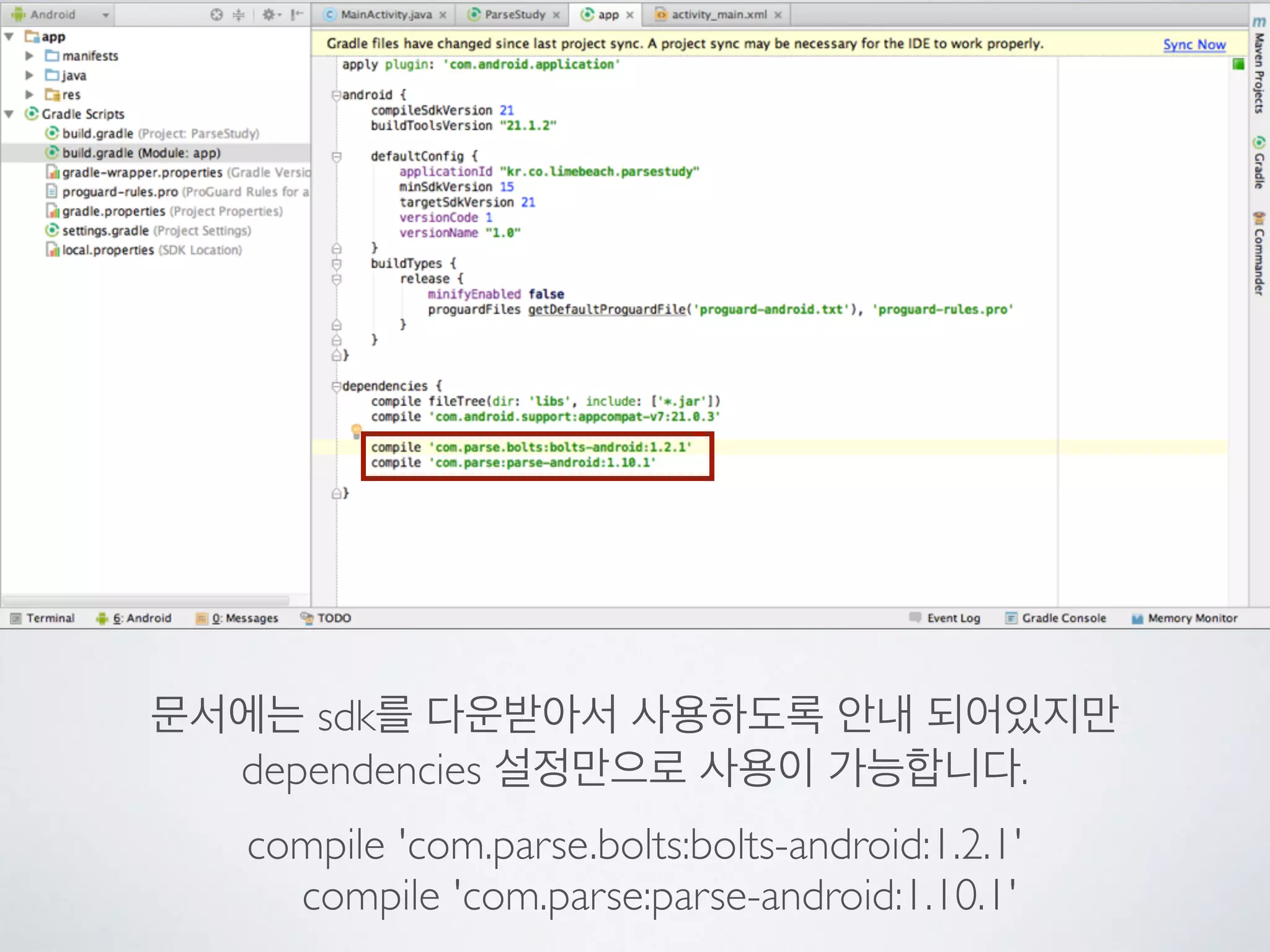Screen dimensions: 1270x952
Task: Click the fold end marker closing the dependencies block
Action: coord(336,494)
